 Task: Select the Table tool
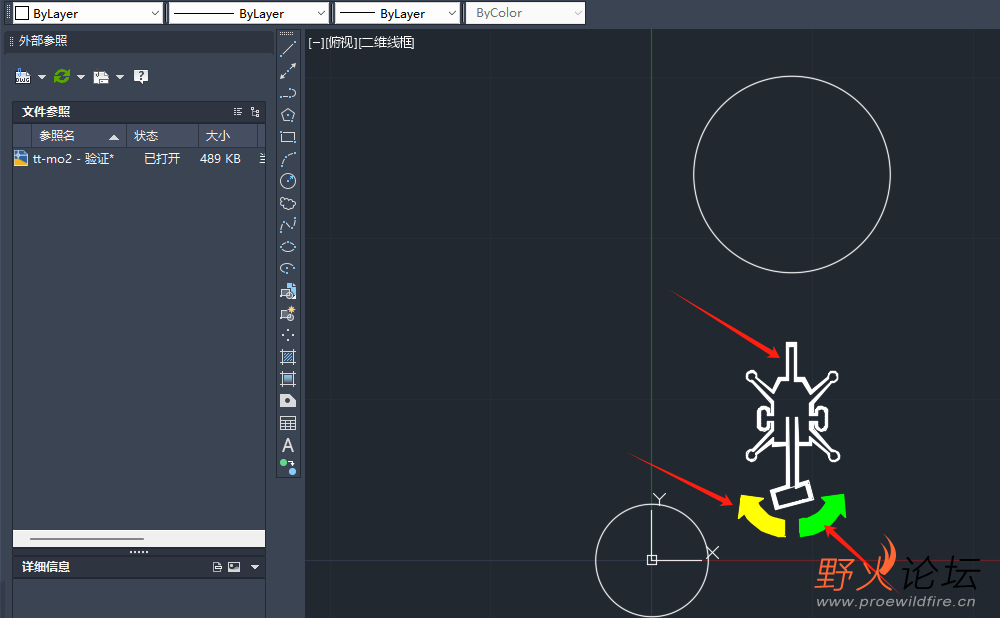coord(288,423)
